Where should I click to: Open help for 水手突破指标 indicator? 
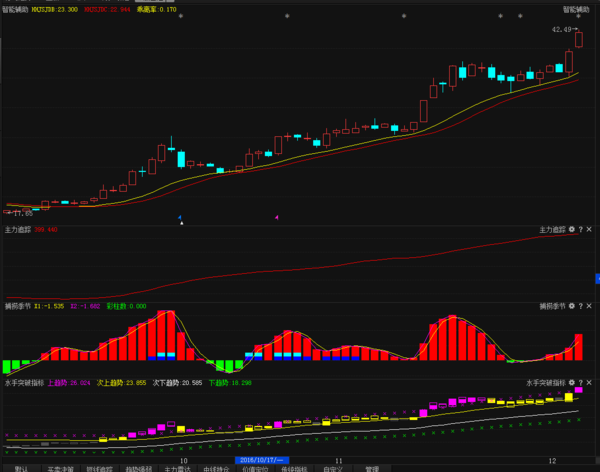[x=580, y=382]
